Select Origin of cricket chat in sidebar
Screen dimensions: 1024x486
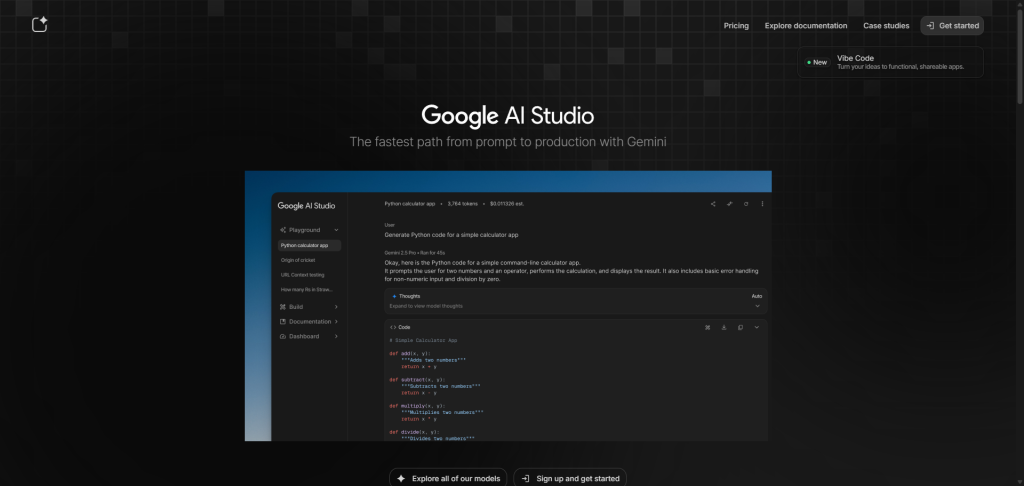tap(298, 260)
